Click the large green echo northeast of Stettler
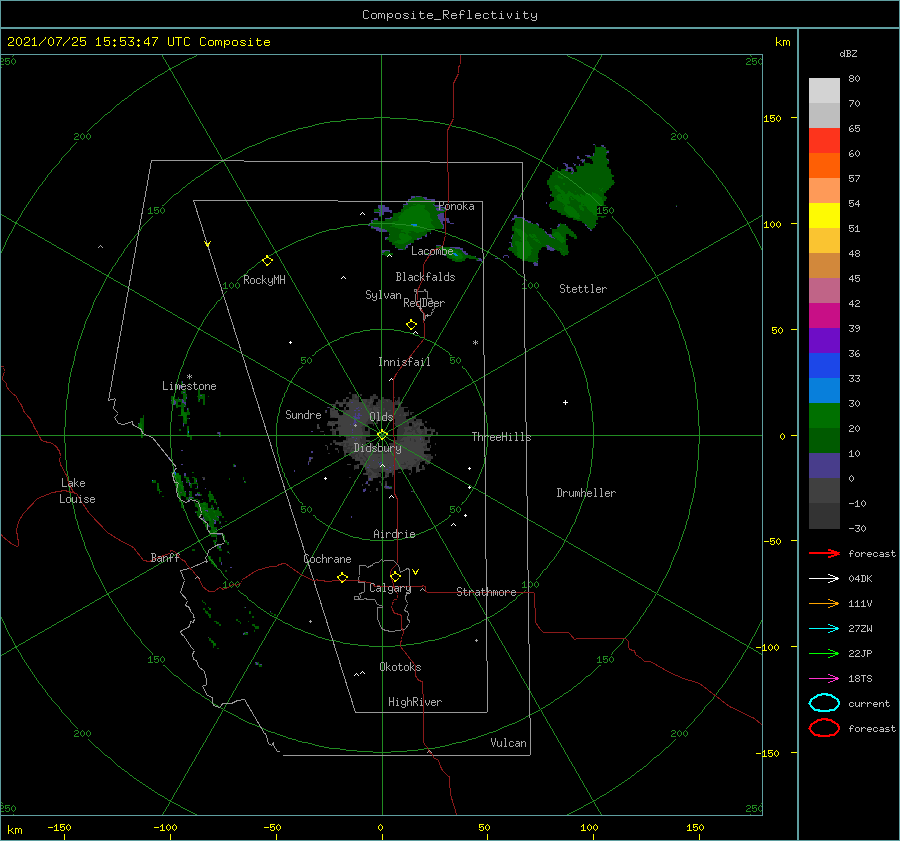This screenshot has width=900, height=841. pos(580,187)
